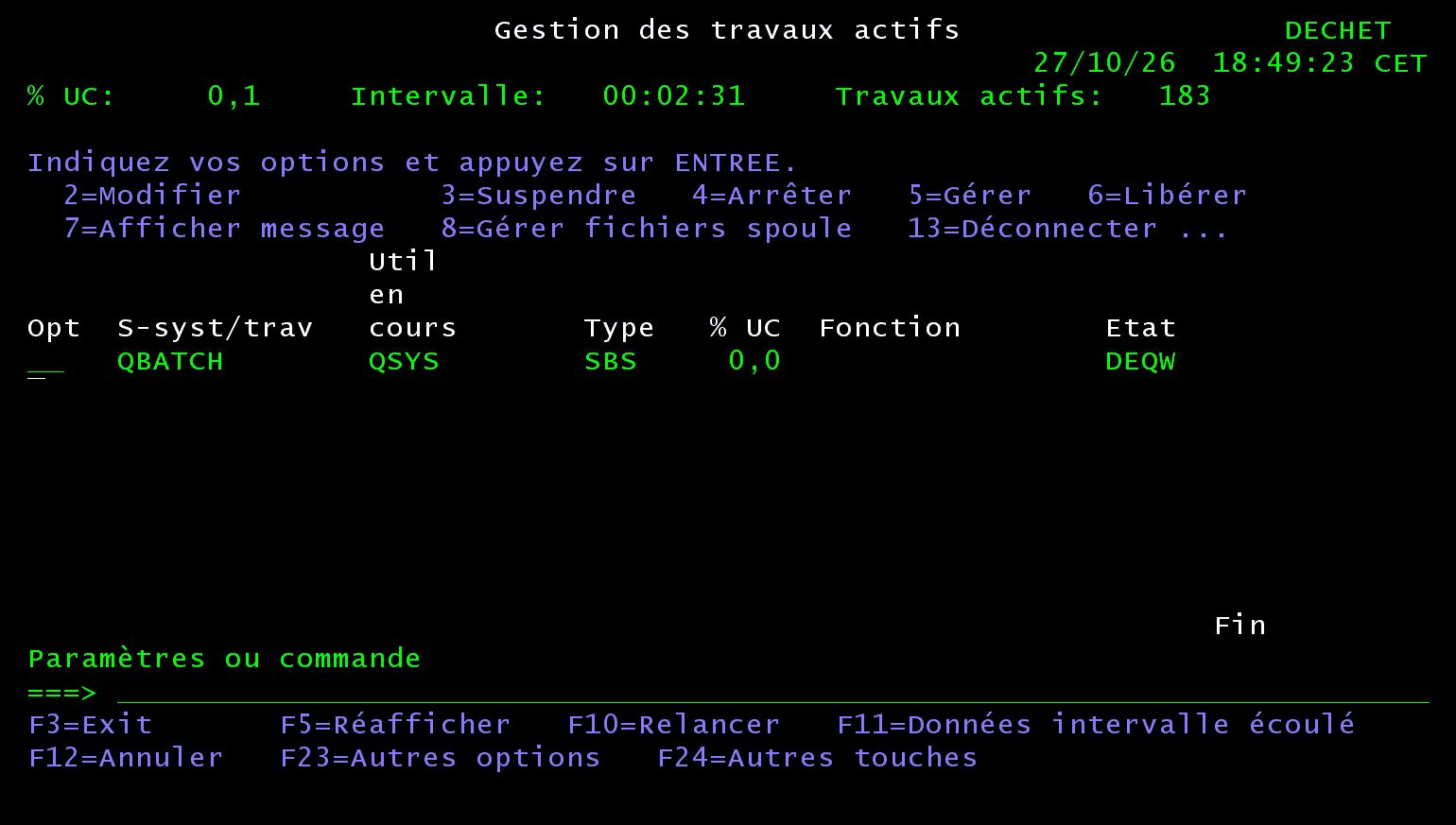The width and height of the screenshot is (1456, 825).
Task: Select the QBATCH subsystem name
Action: [170, 362]
